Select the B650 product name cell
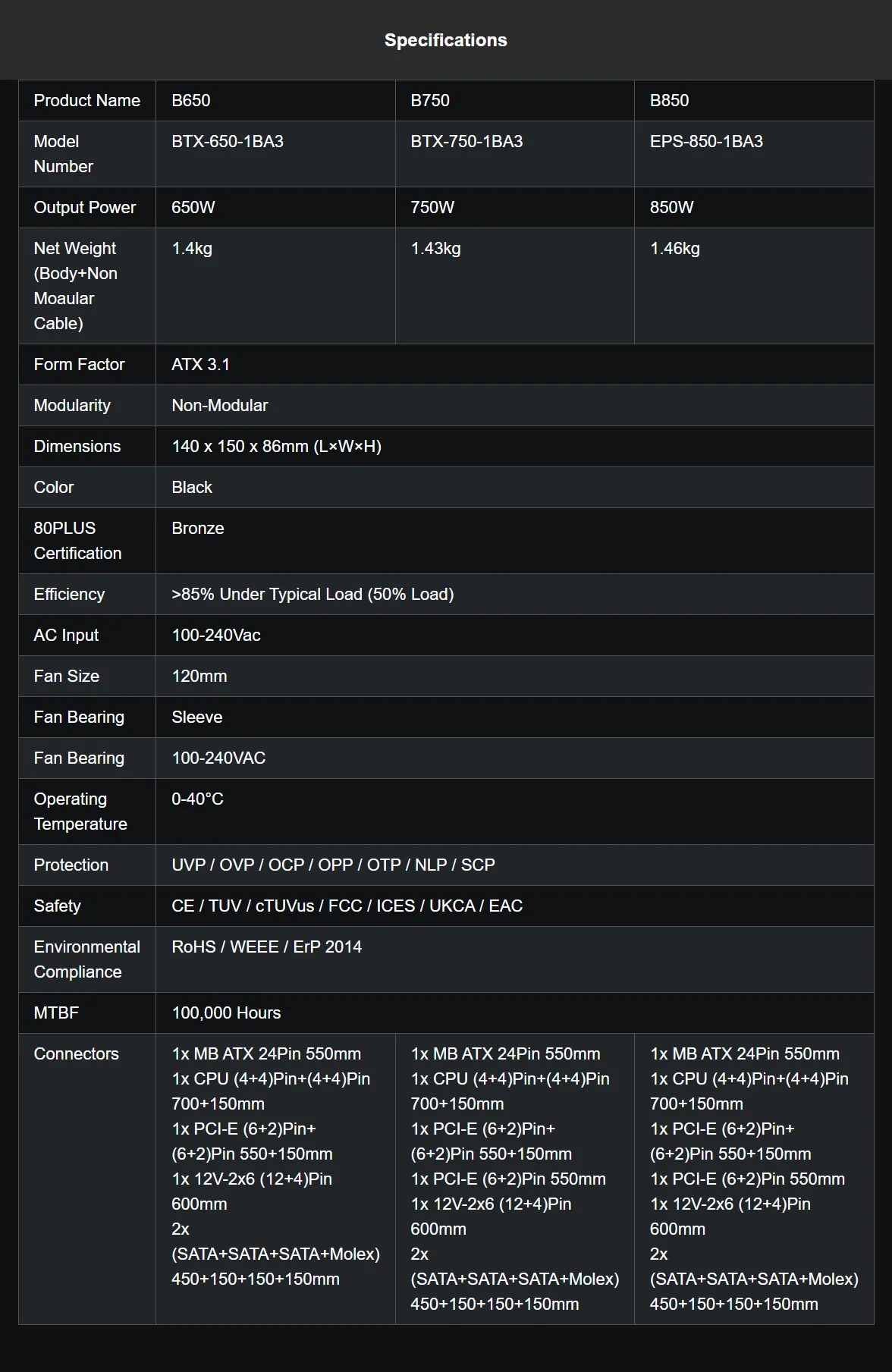 click(191, 100)
